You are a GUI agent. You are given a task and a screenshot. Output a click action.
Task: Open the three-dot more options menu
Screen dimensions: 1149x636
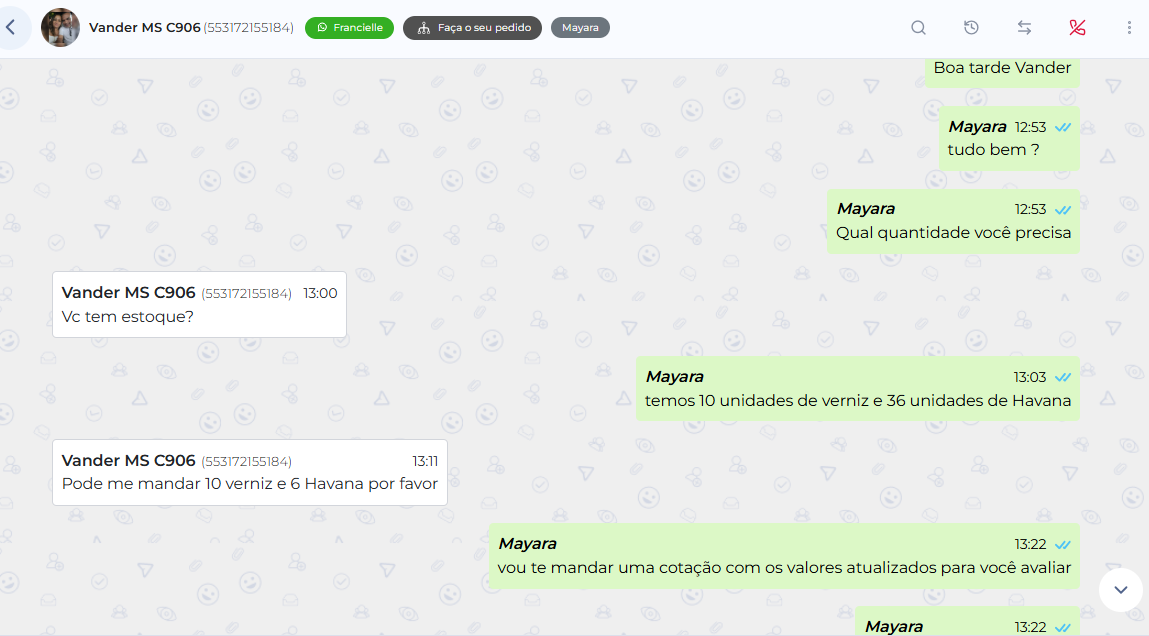coord(1129,28)
